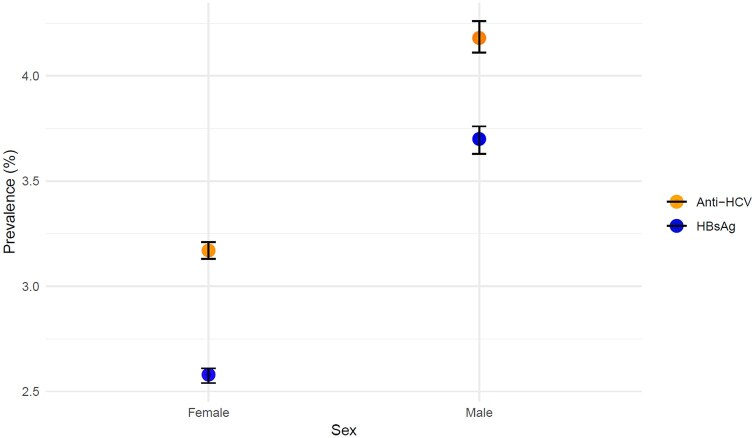Click the bottom error bar cap of Male HBsAg
Screen dimensions: 755x438
tap(479, 154)
